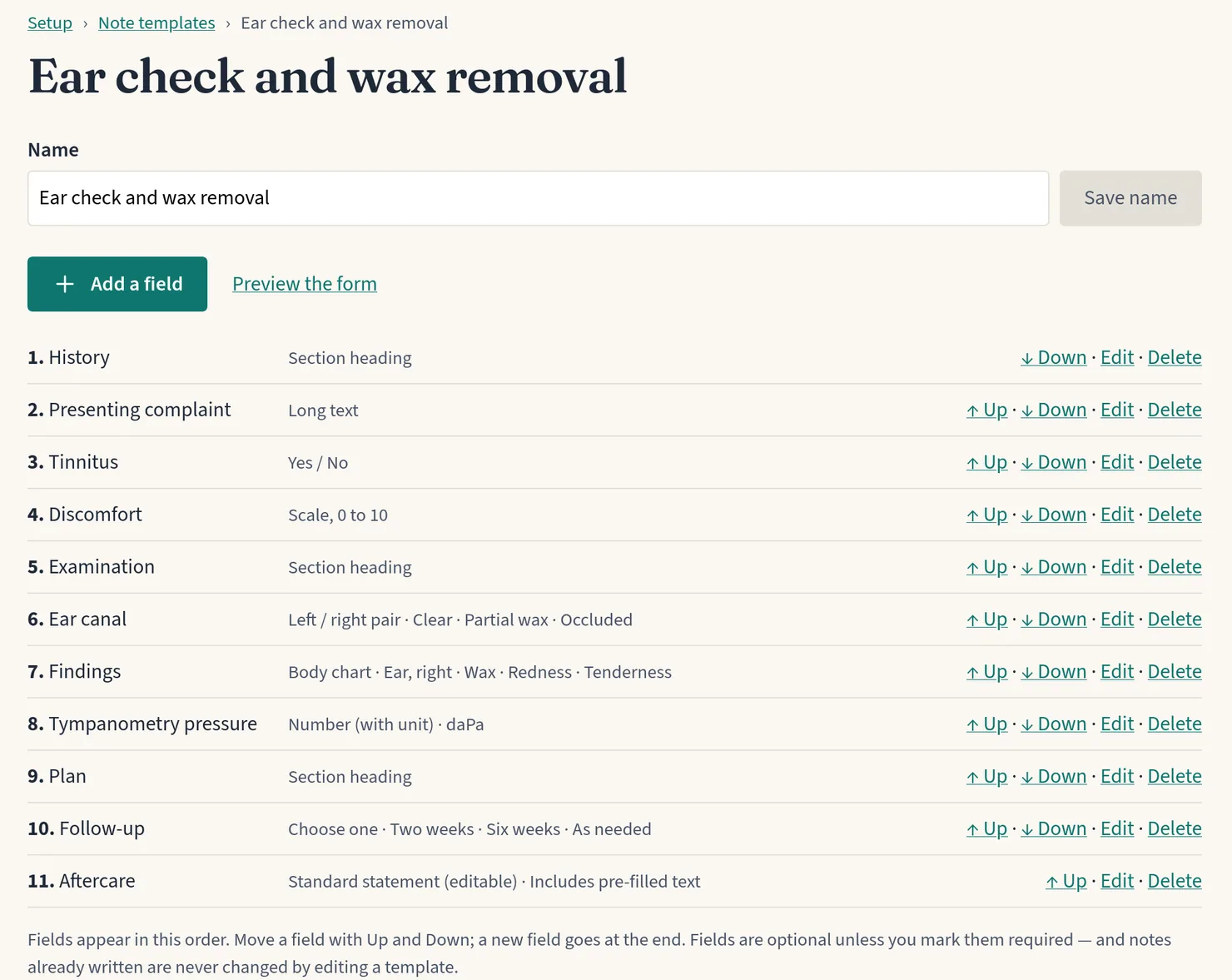The height and width of the screenshot is (980, 1232).
Task: Move Tympanometry pressure field down
Action: pyautogui.click(x=1054, y=724)
